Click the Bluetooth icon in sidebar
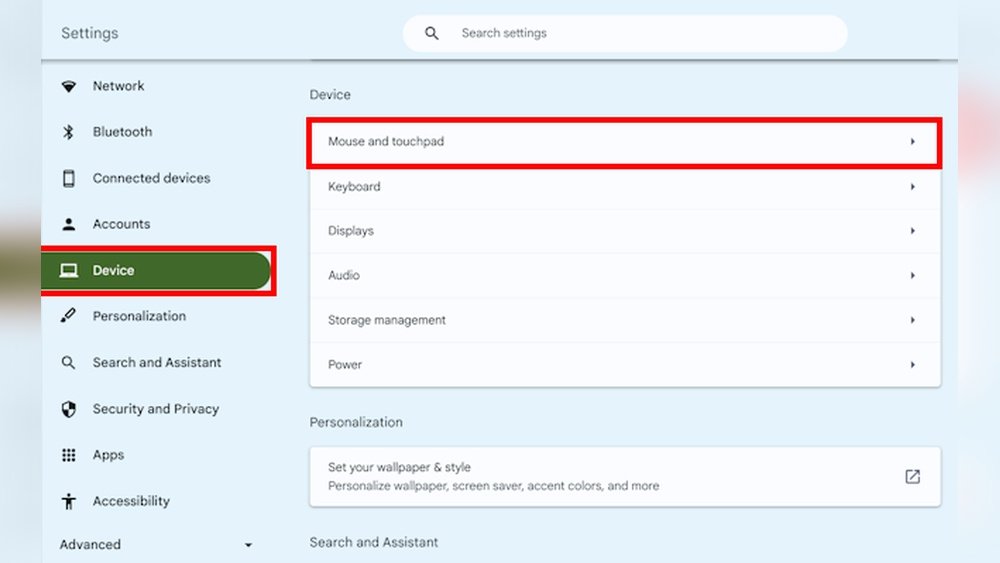Screen dimensions: 1000x563 (68, 132)
